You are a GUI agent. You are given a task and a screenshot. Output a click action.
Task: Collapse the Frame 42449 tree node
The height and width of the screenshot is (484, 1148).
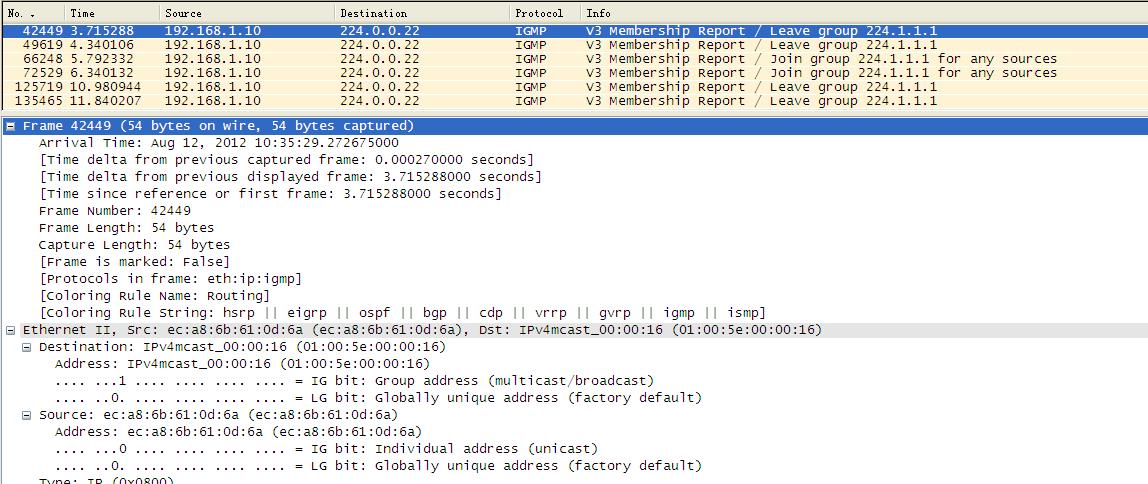pyautogui.click(x=11, y=126)
